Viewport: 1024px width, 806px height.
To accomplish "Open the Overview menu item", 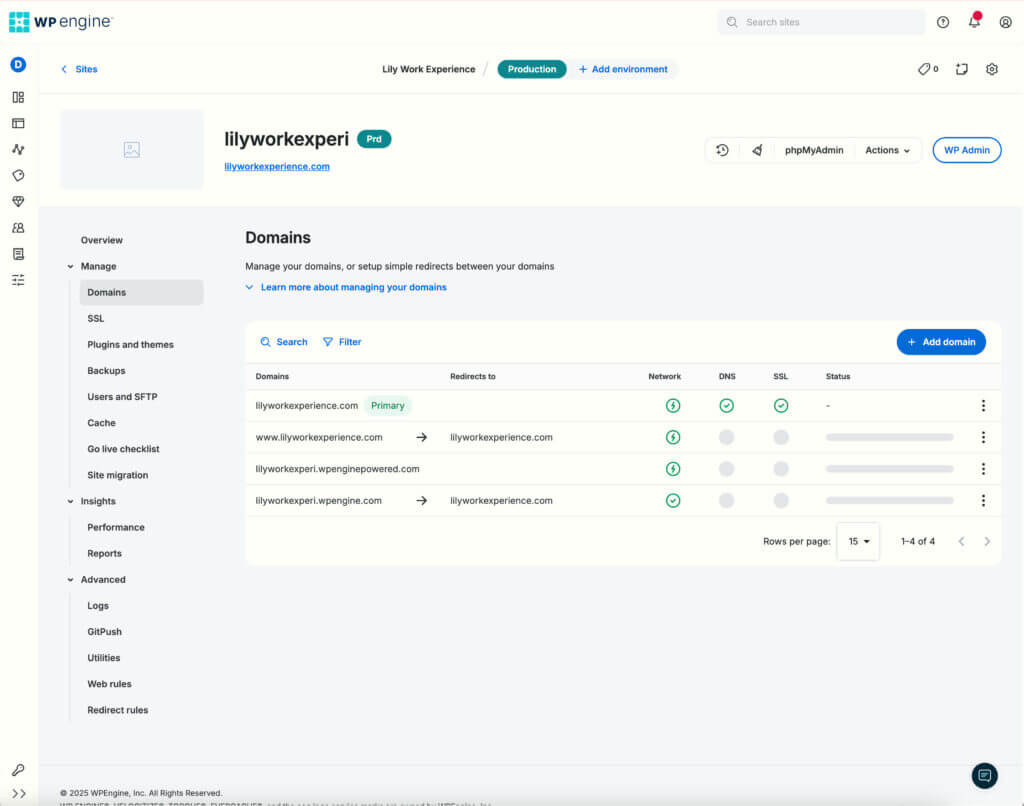I will coord(102,240).
